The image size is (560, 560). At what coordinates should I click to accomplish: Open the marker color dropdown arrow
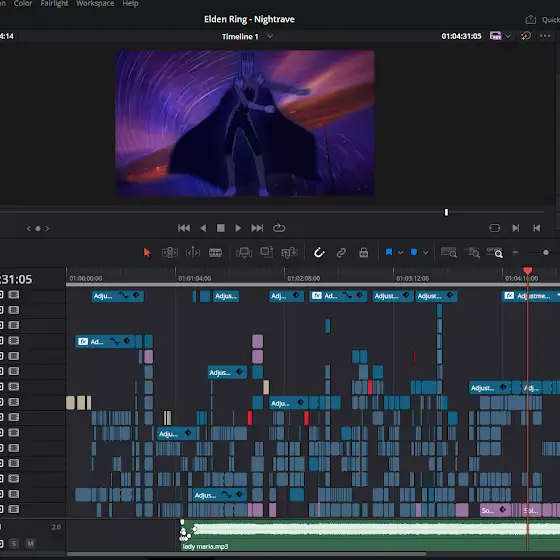(x=425, y=253)
